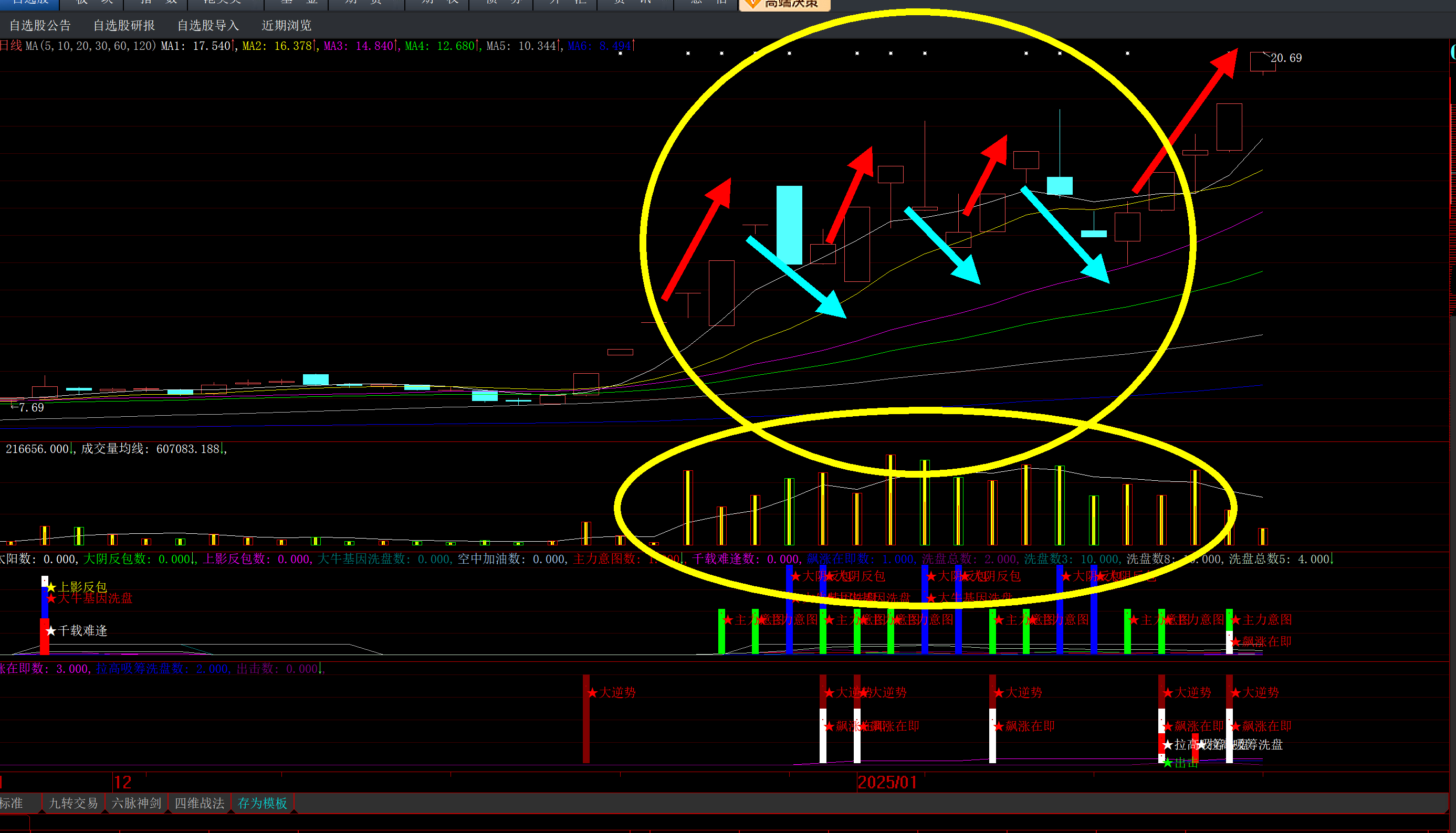Click the orange 高端决策 button icon
1456x833 pixels.
(754, 4)
